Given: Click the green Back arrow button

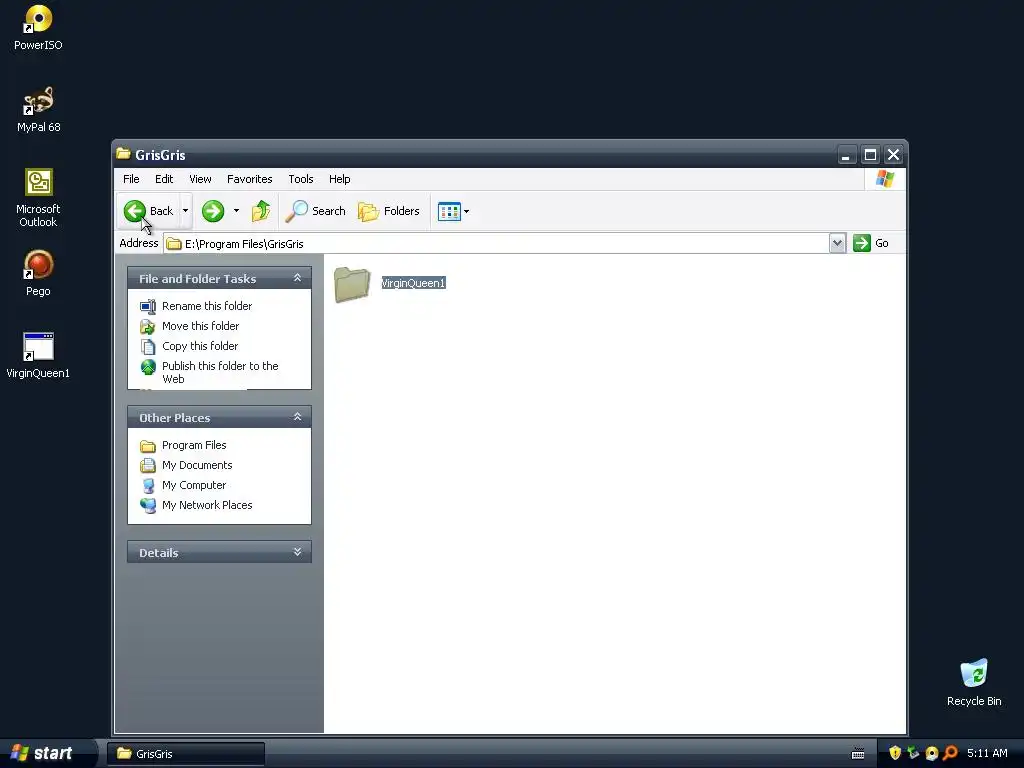Looking at the screenshot, I should pos(135,211).
